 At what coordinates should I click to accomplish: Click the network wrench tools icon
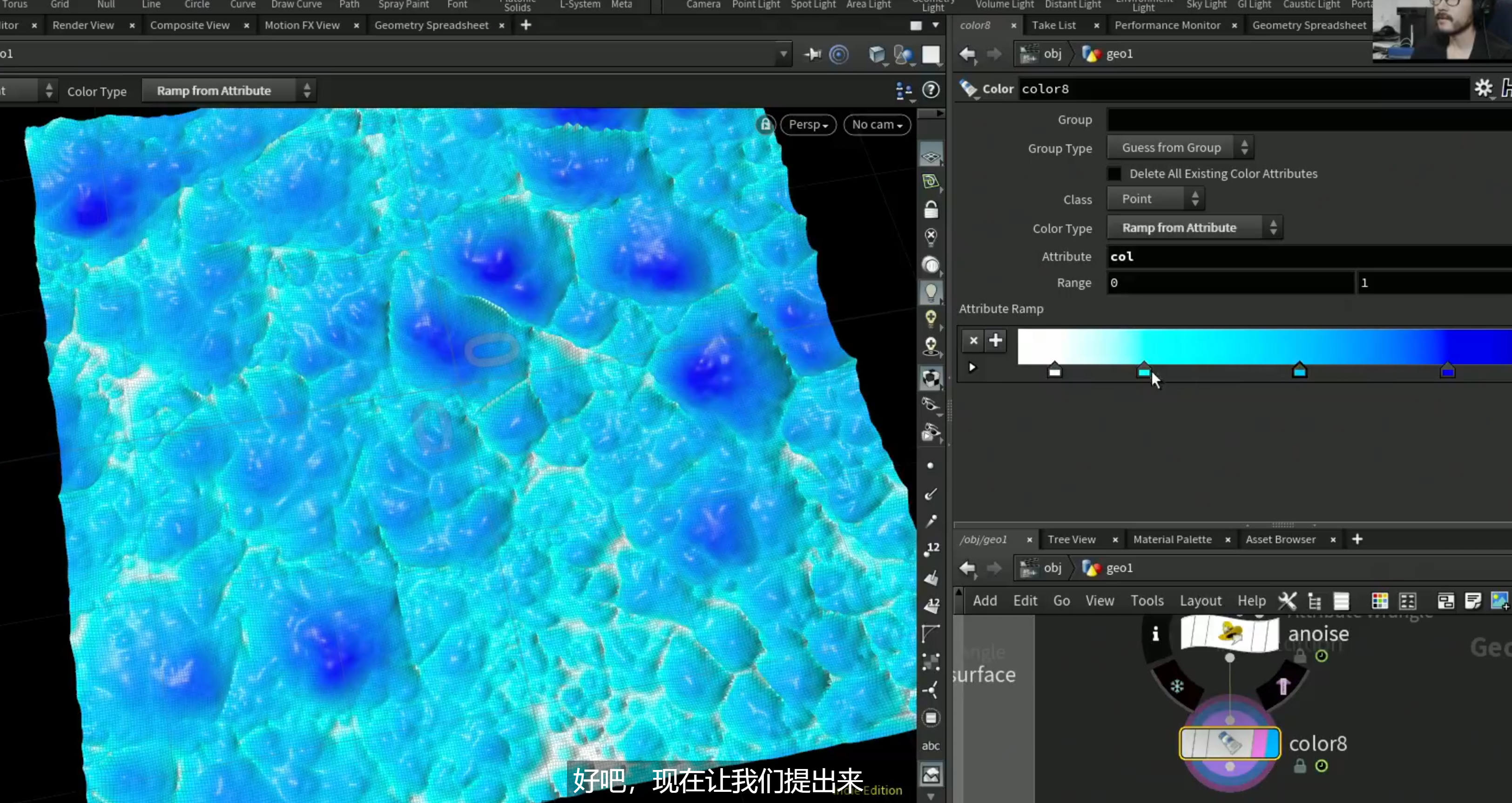pyautogui.click(x=1287, y=600)
